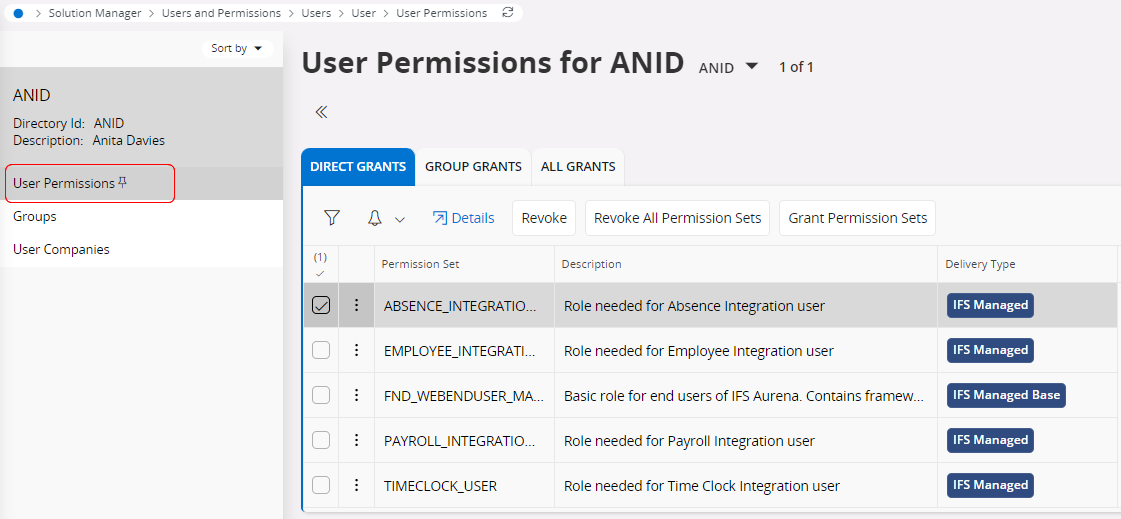Click the refresh icon in breadcrumb
This screenshot has width=1121, height=519.
click(x=508, y=13)
